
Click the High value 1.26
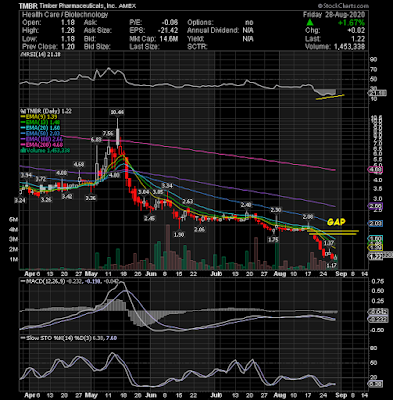(x=68, y=31)
